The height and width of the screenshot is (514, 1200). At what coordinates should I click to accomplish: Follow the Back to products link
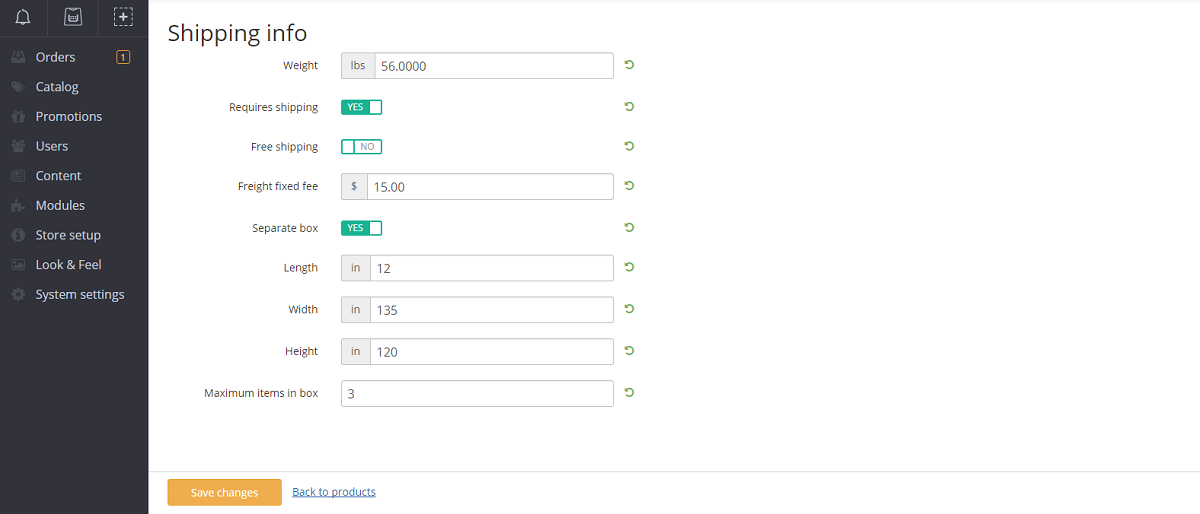[x=334, y=492]
